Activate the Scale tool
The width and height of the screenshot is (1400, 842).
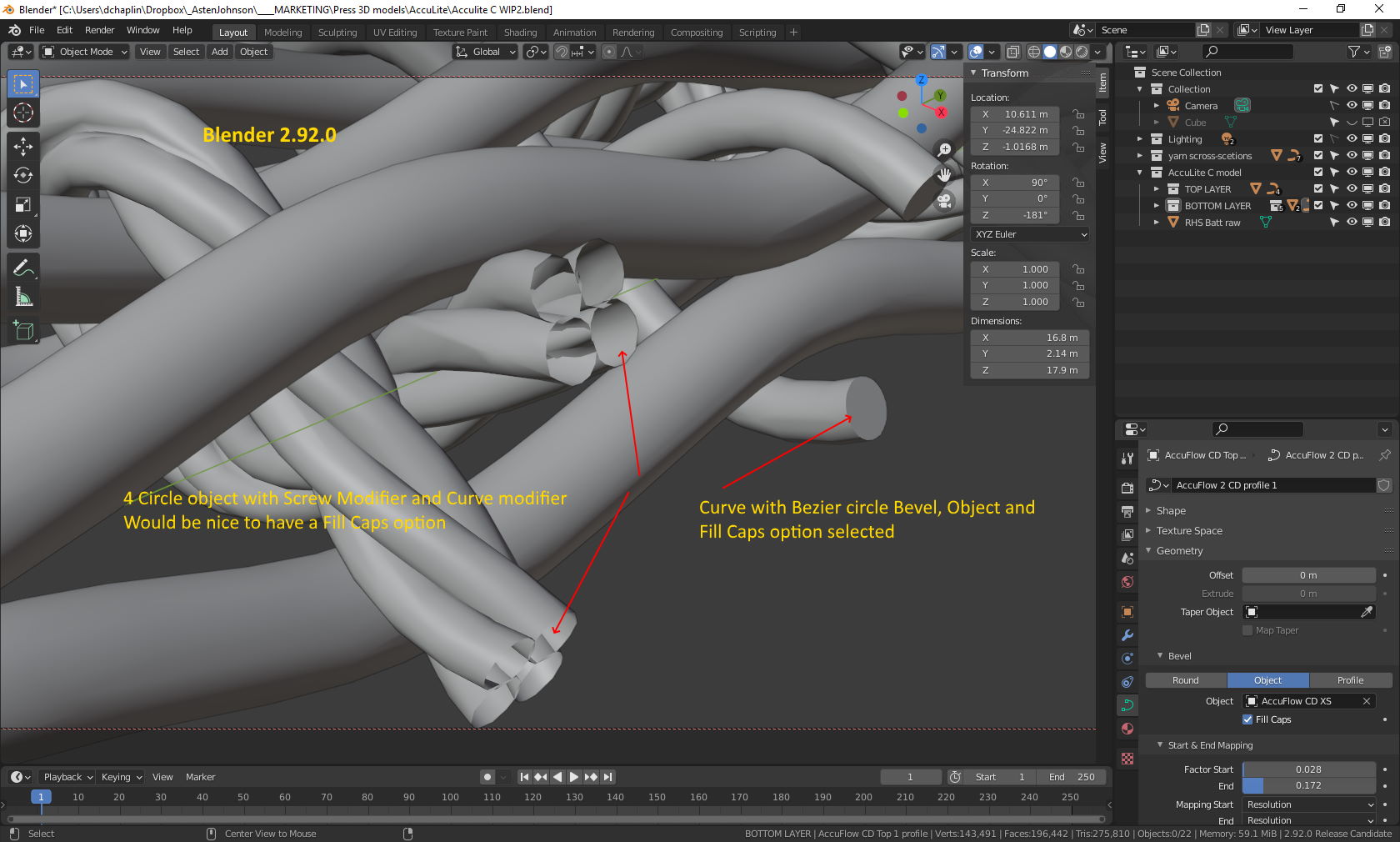[23, 205]
